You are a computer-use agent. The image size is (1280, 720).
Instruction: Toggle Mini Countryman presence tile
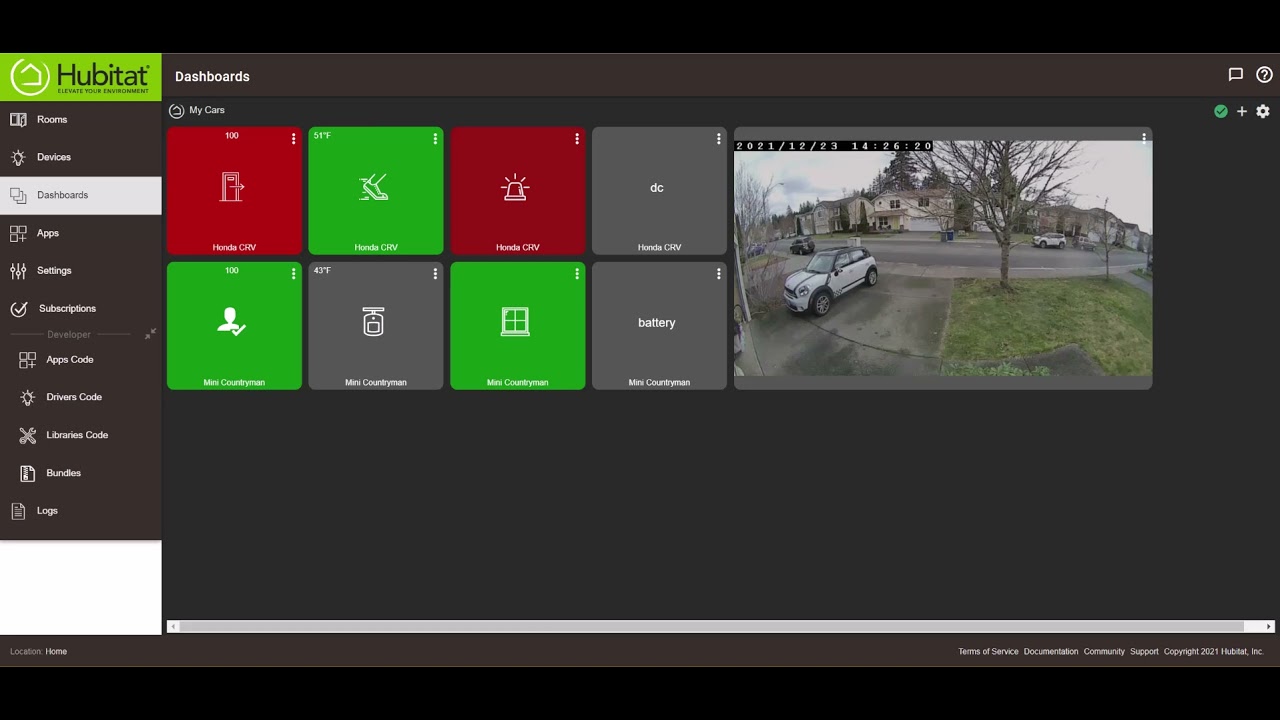pos(234,325)
